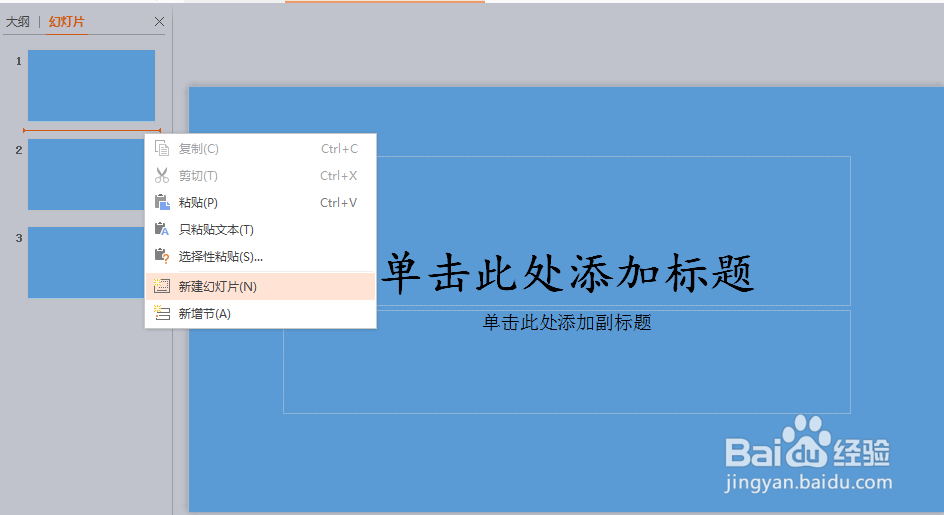Close the slide thumbnail panel
This screenshot has height=515, width=944.
click(159, 22)
